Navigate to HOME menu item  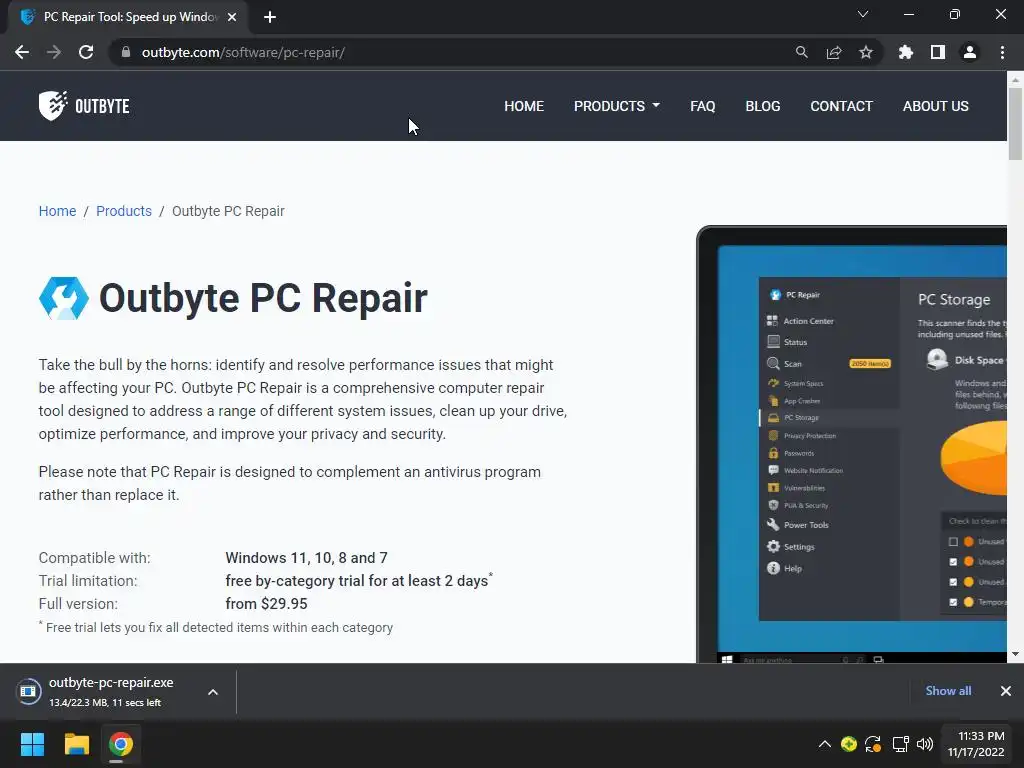tap(524, 106)
